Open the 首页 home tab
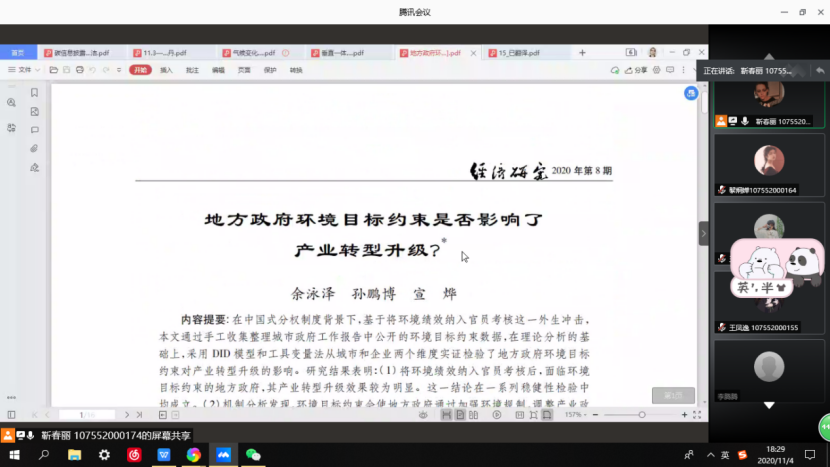 click(18, 52)
